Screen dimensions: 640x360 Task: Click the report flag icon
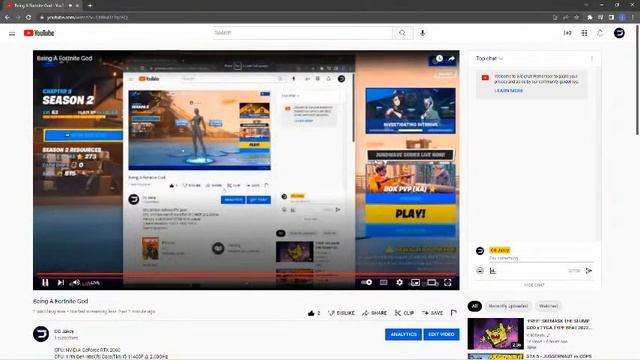coord(453,313)
